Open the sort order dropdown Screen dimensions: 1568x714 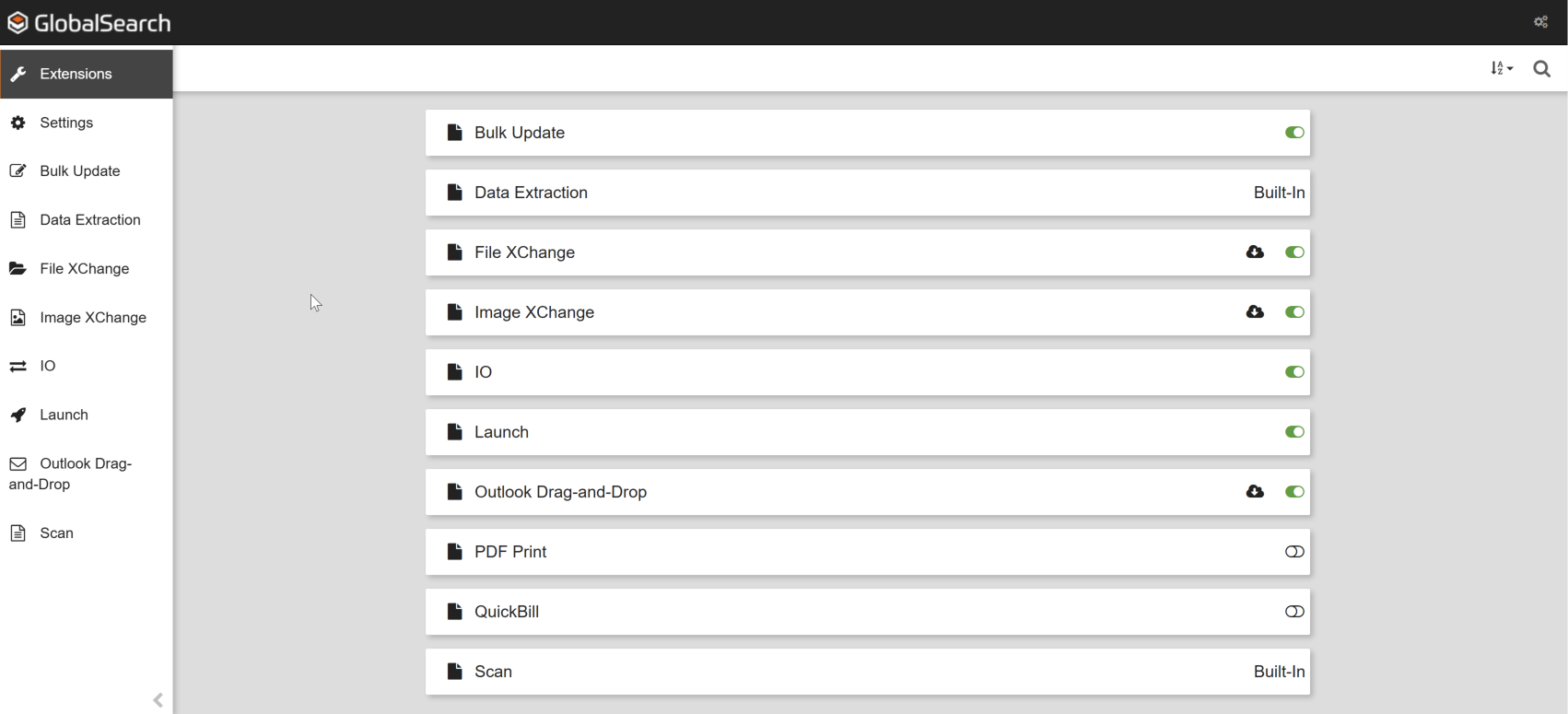click(x=1502, y=69)
